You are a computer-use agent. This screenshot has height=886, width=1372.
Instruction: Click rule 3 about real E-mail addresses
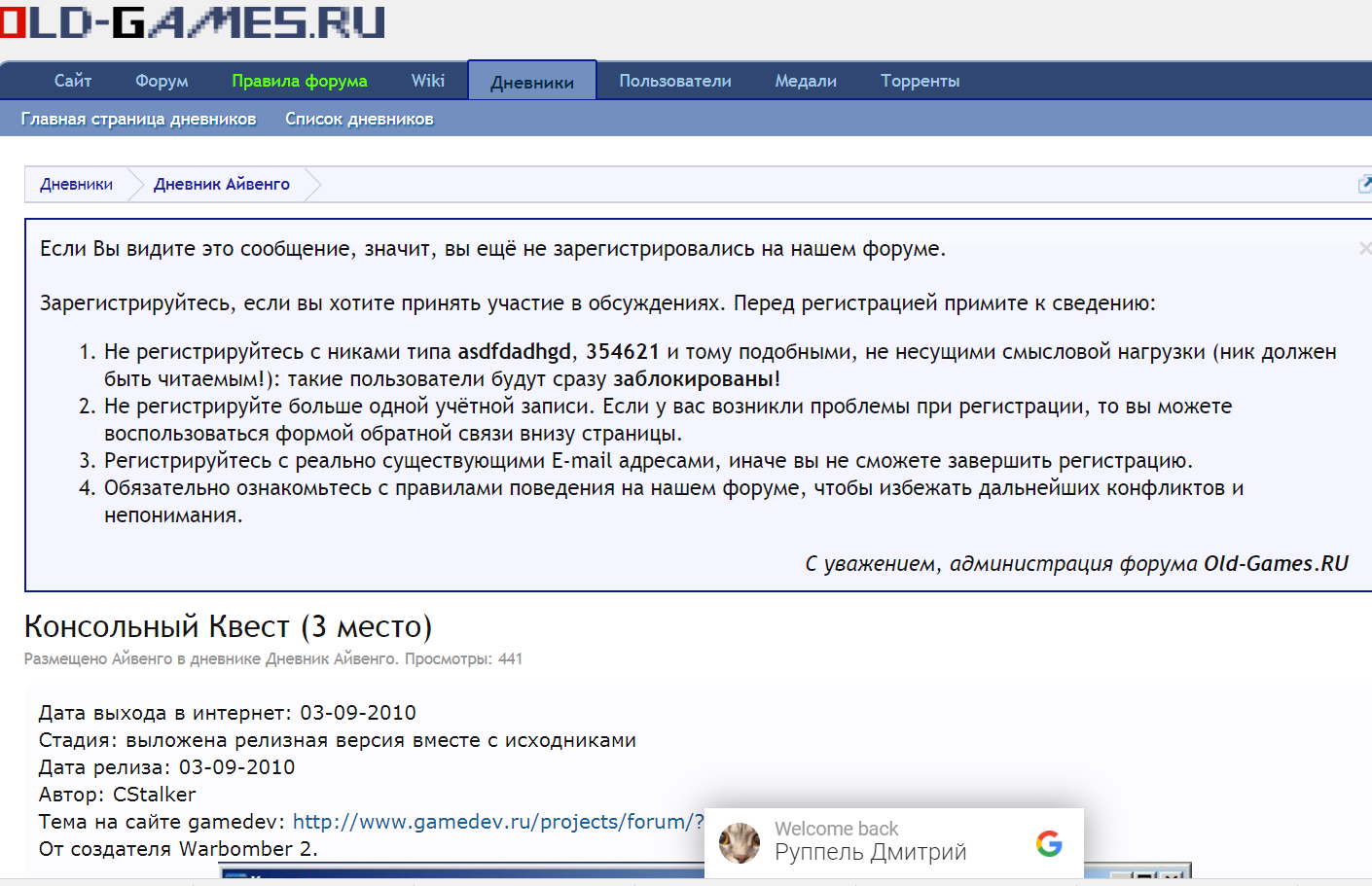point(648,461)
